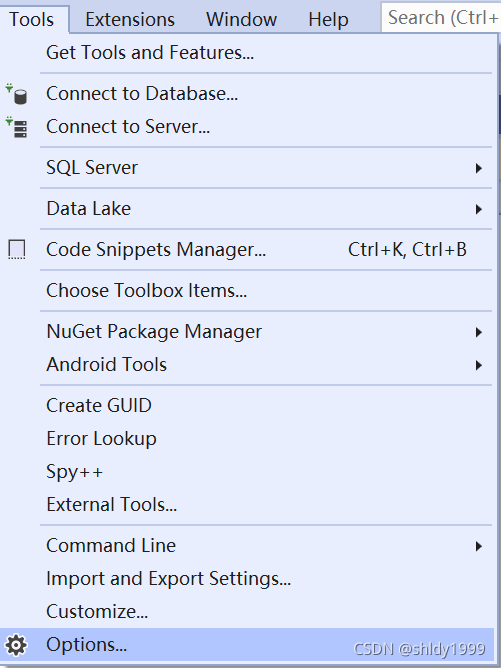
Task: Select Import and Export Settings
Action: 247,579
